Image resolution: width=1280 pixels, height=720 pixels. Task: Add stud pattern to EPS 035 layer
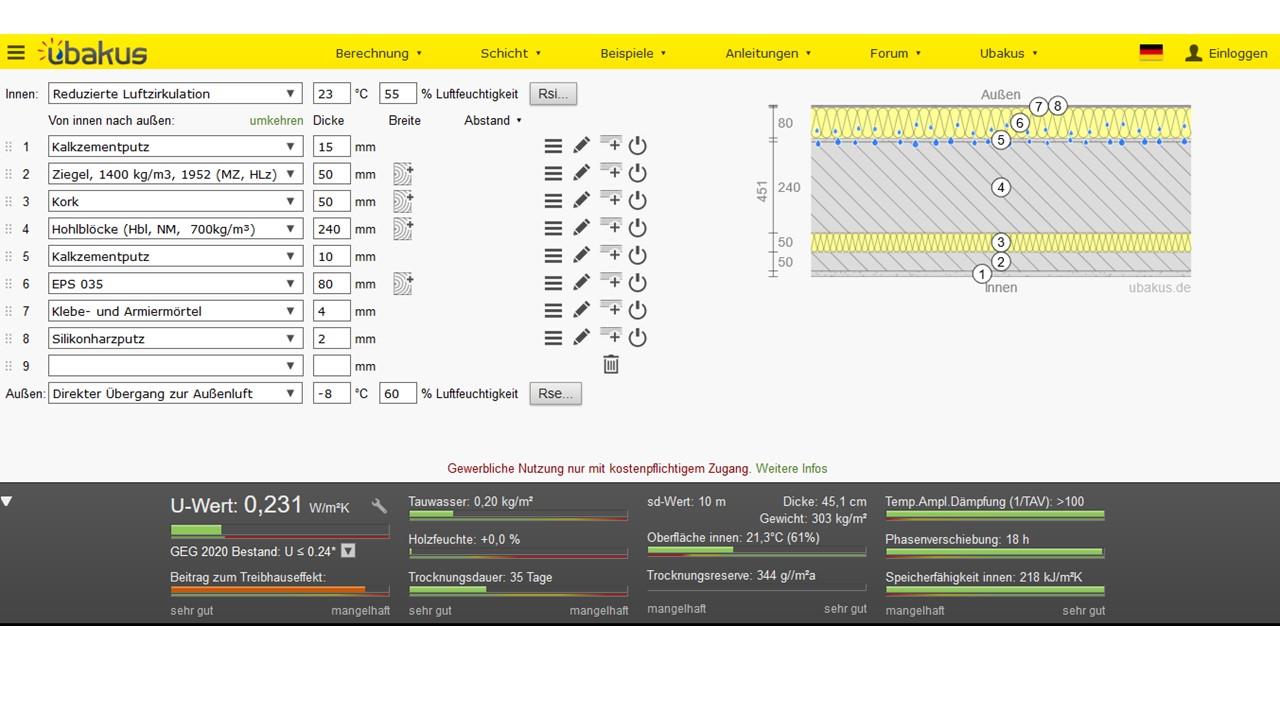403,284
